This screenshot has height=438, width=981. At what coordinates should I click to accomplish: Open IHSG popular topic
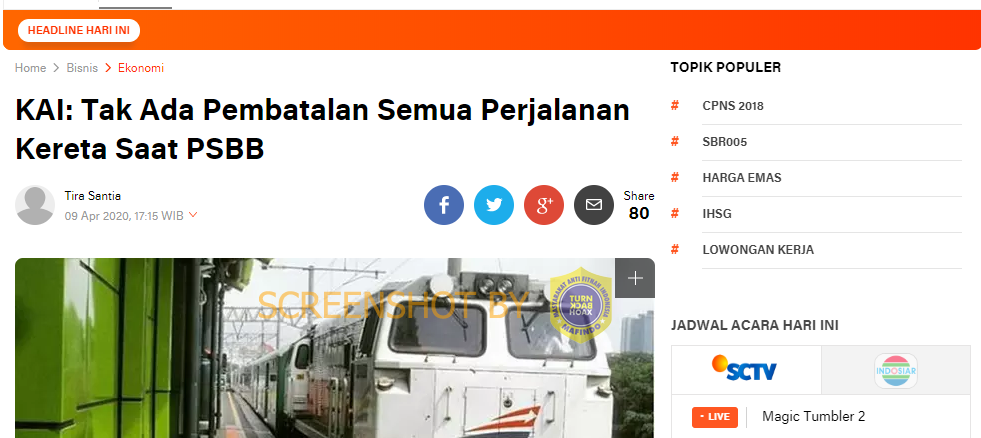pyautogui.click(x=717, y=214)
